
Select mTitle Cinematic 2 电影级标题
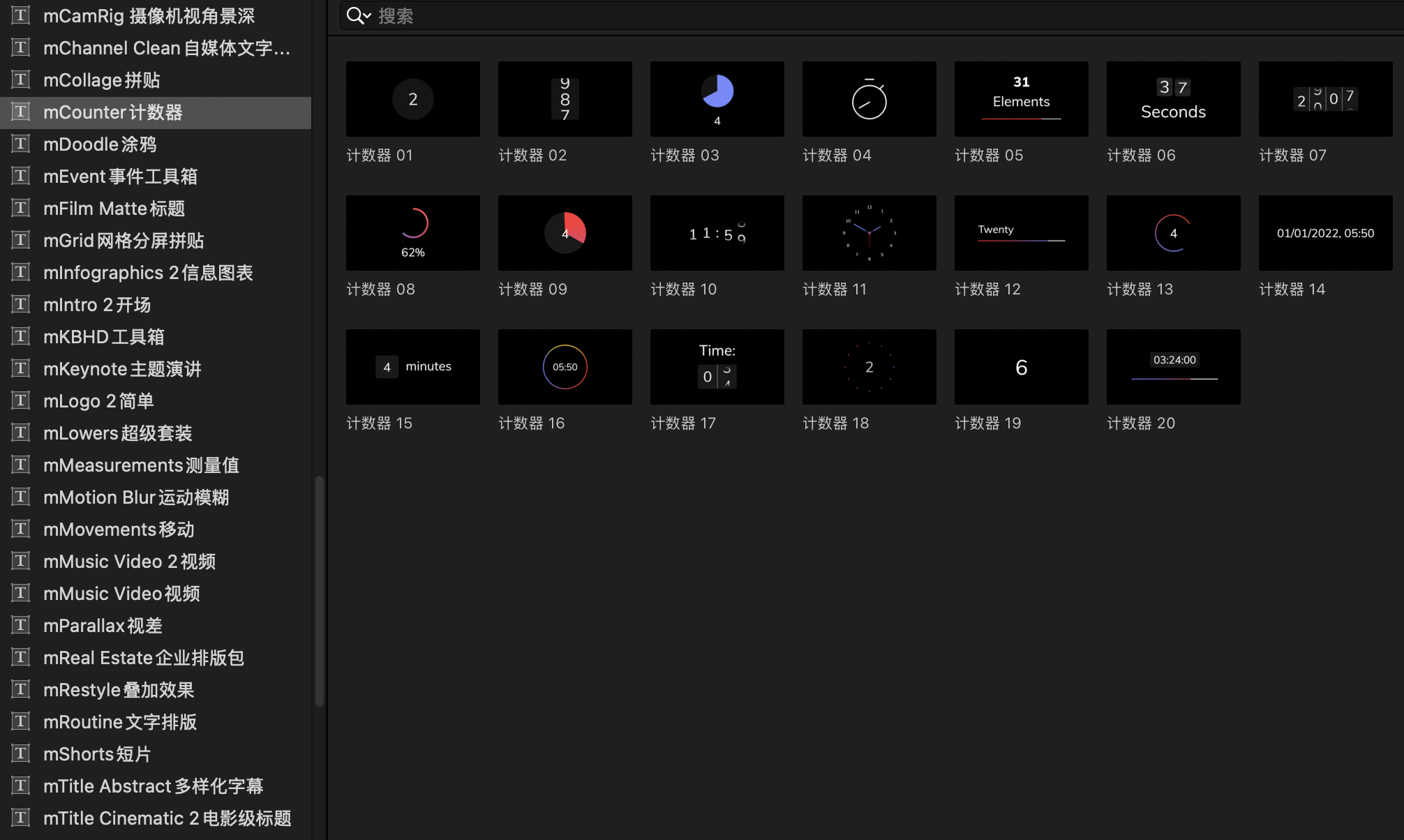pos(156,818)
